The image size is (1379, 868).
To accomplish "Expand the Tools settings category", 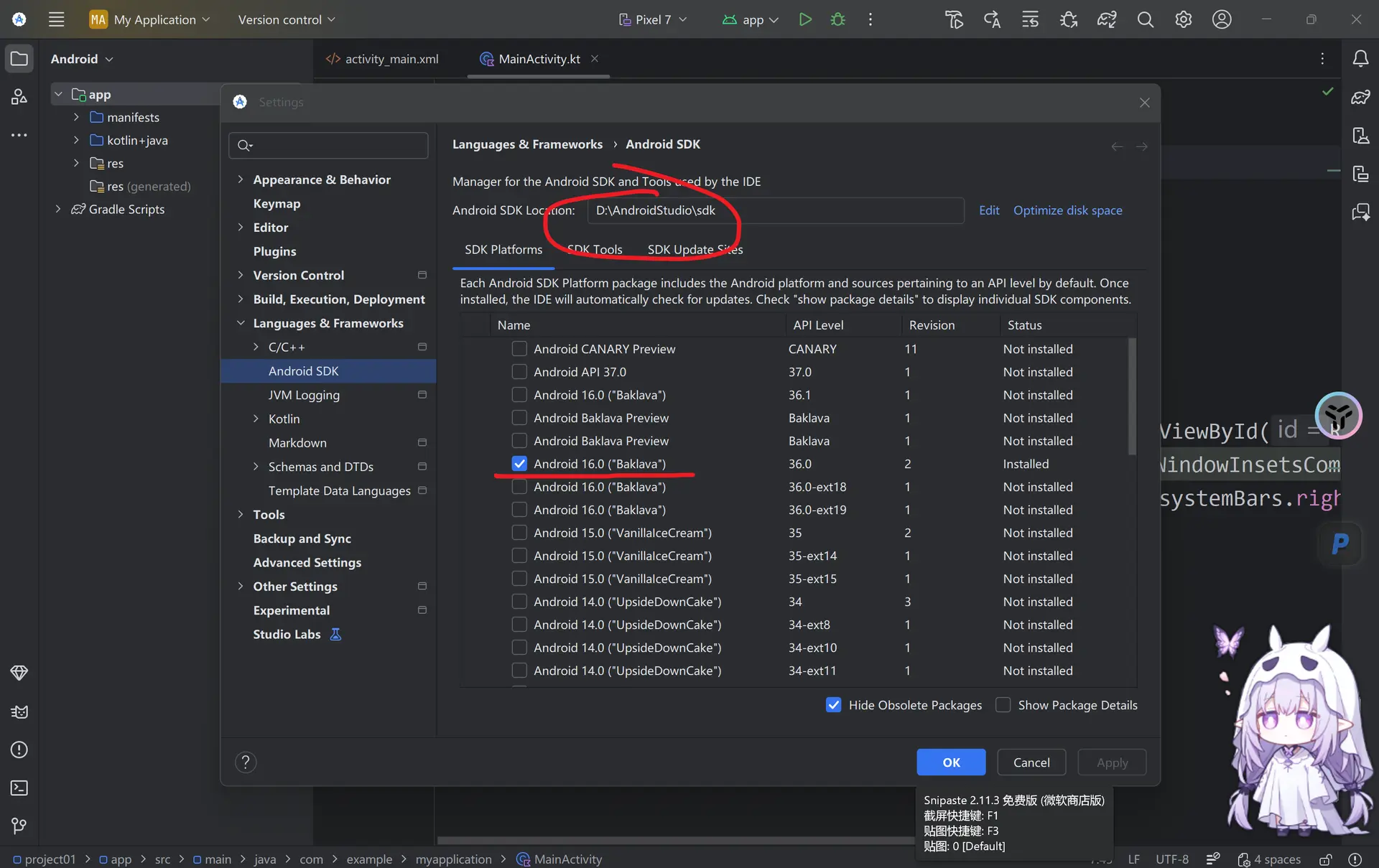I will click(x=241, y=514).
